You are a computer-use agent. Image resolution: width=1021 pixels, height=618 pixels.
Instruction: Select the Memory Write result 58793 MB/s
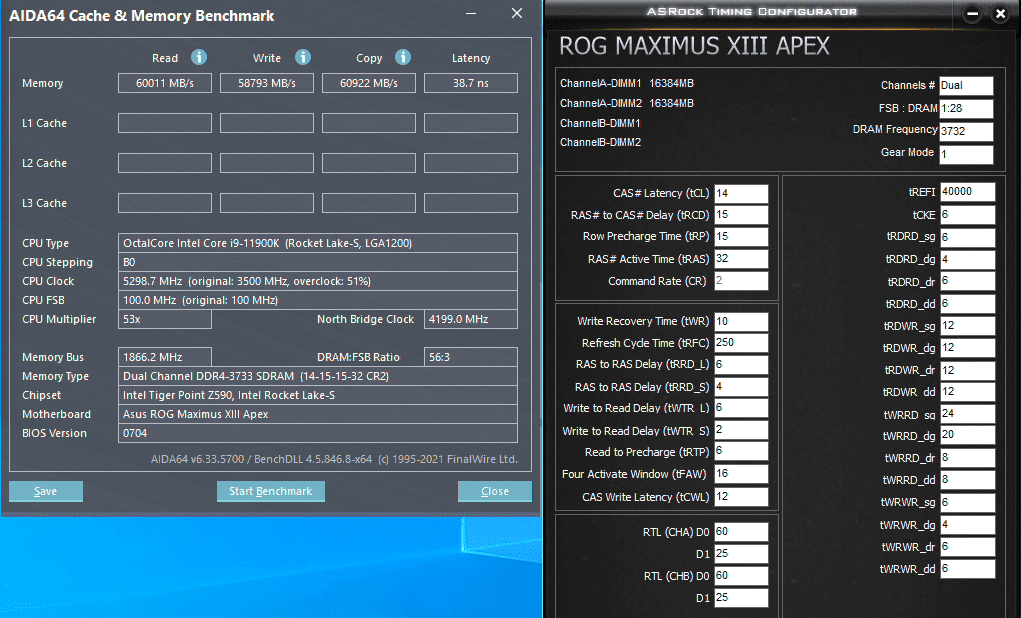[x=267, y=83]
